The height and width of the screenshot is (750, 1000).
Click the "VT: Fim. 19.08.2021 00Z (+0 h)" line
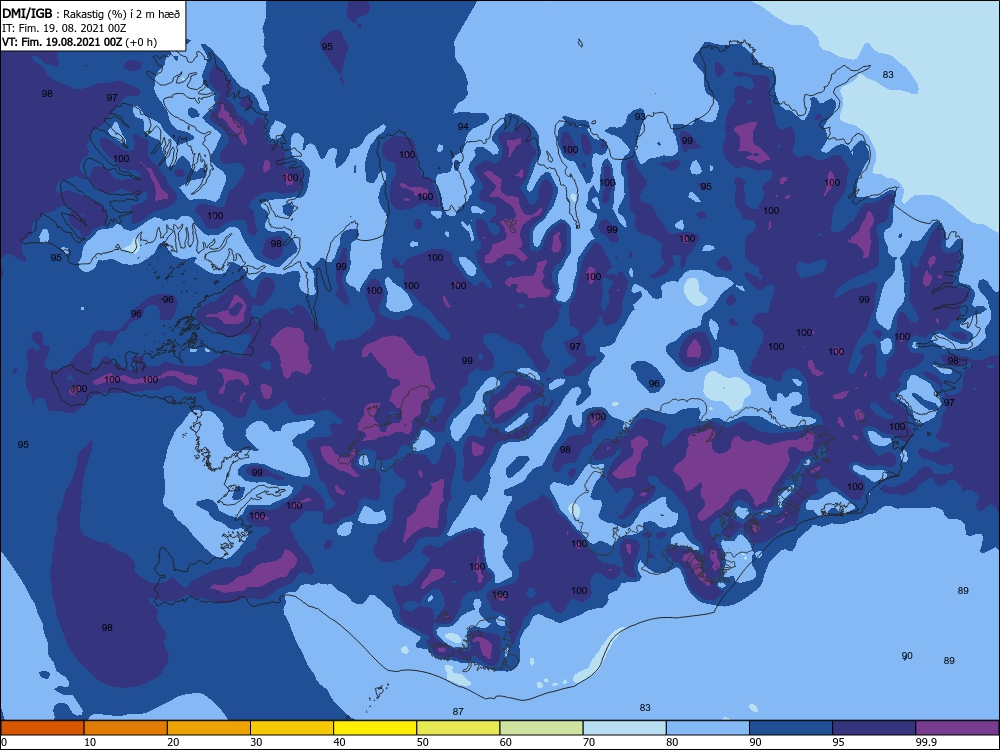[x=80, y=42]
